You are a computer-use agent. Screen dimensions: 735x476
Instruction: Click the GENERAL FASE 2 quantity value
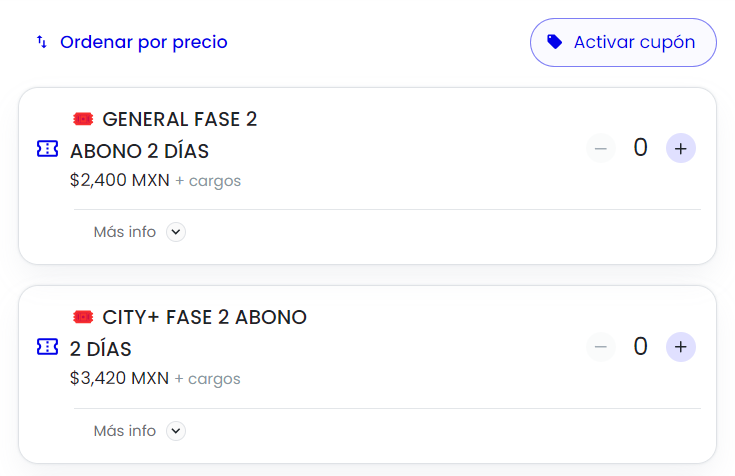click(641, 148)
